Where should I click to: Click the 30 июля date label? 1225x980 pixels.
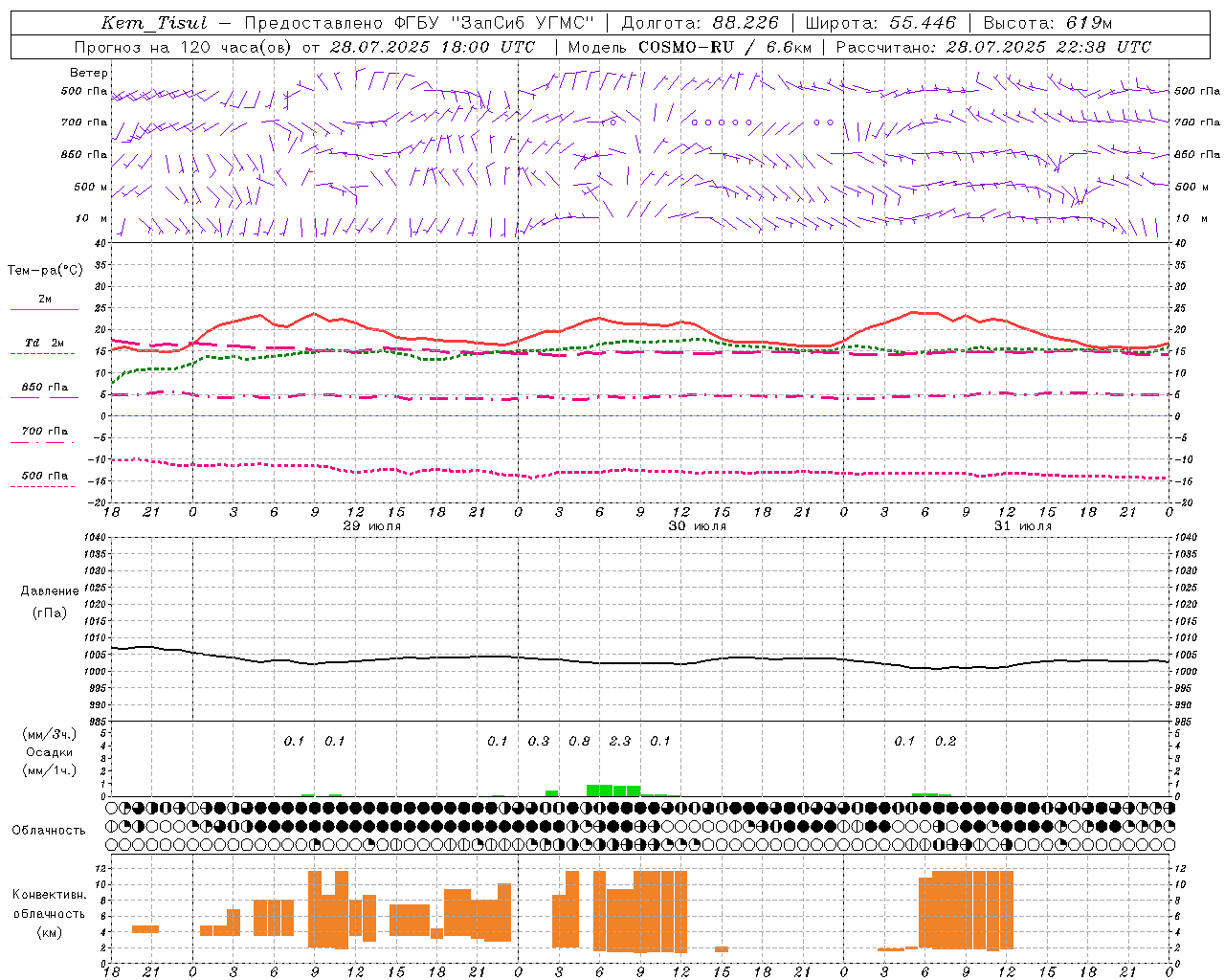click(698, 526)
